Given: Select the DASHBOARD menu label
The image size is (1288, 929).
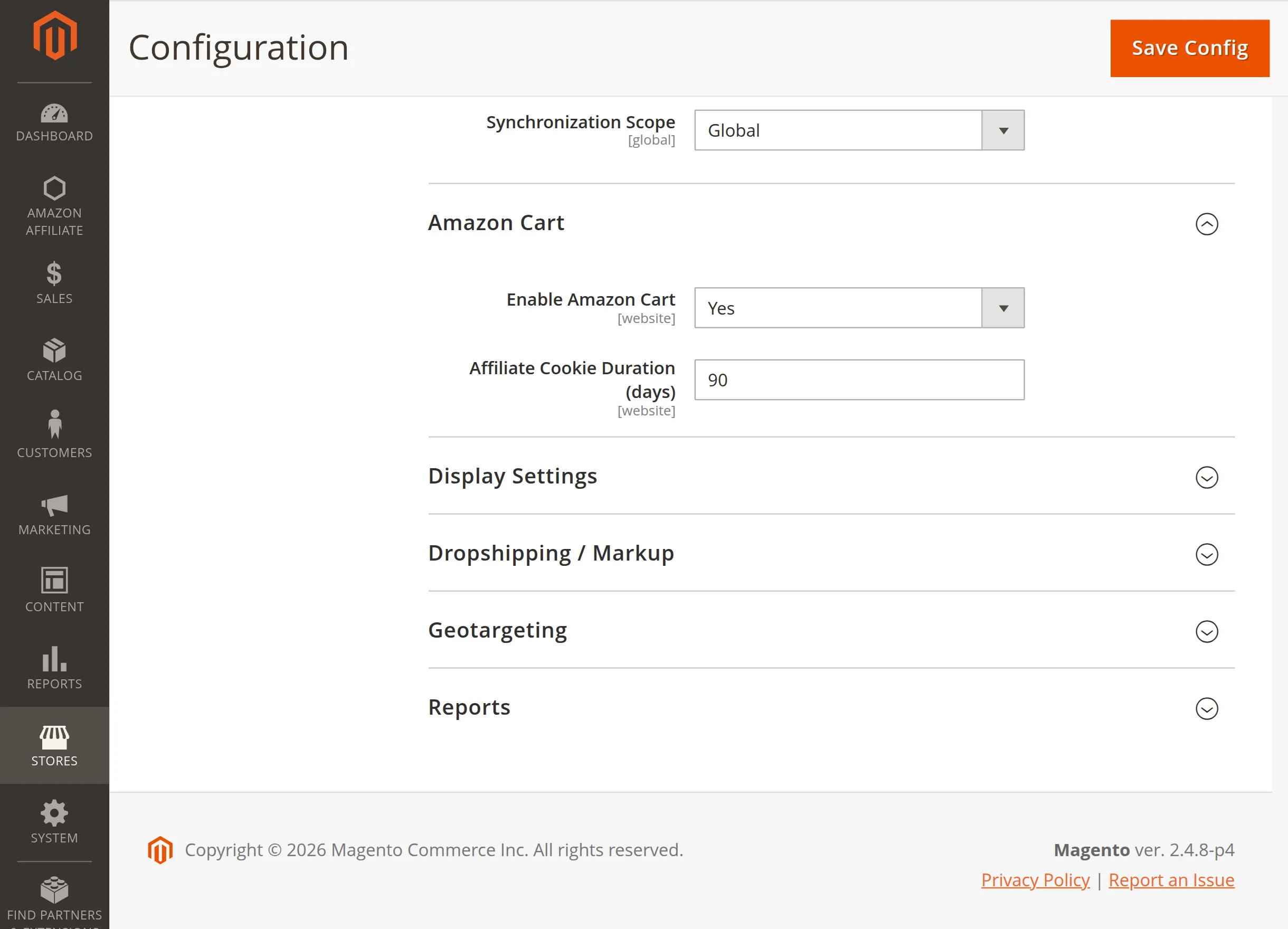Looking at the screenshot, I should [x=54, y=136].
